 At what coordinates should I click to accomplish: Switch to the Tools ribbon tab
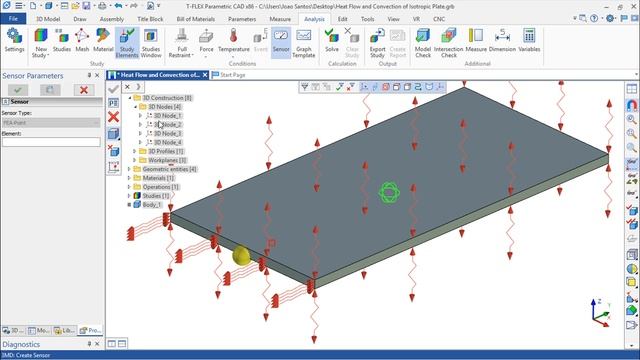pyautogui.click(x=367, y=19)
